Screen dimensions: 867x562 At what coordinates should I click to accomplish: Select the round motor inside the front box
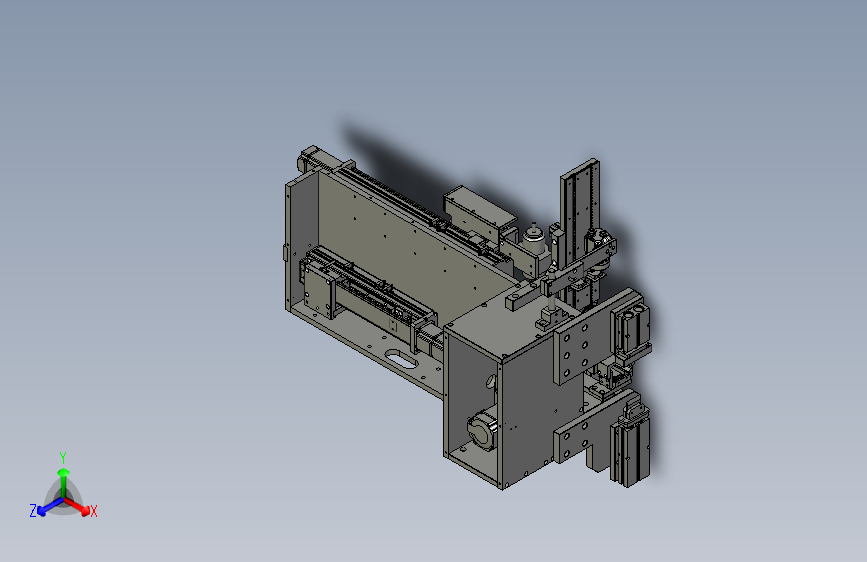click(482, 429)
